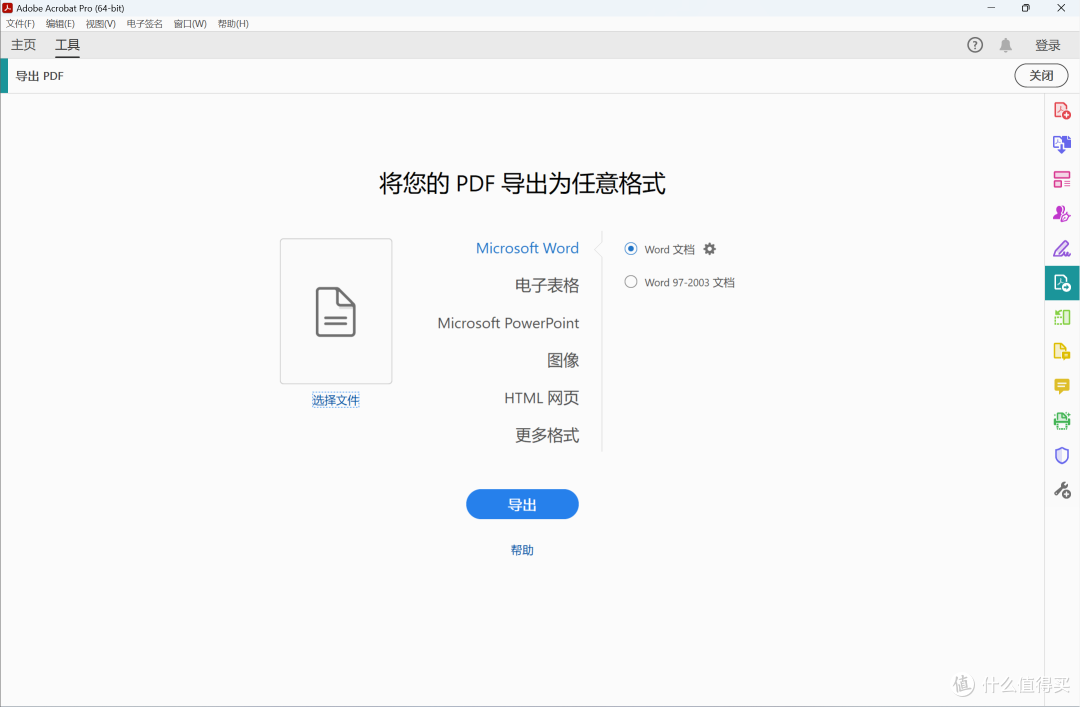This screenshot has width=1080, height=707.
Task: Choose 更多格式 export option
Action: (x=547, y=435)
